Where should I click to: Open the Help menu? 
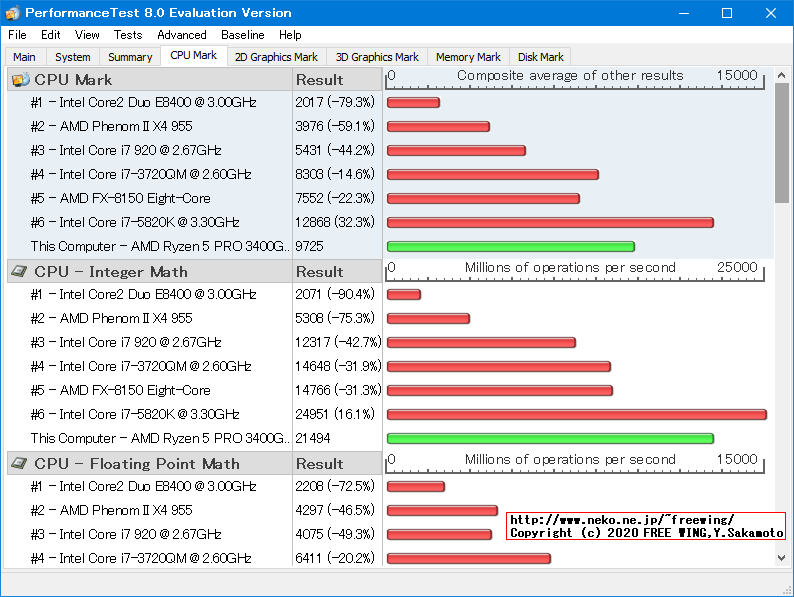point(290,35)
